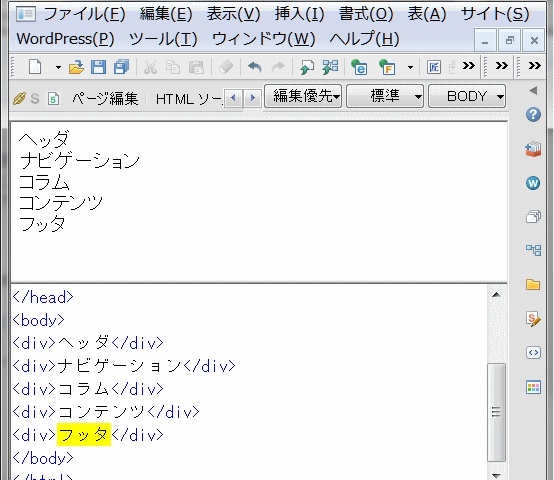Create a new blank page
The image size is (554, 480).
35,67
